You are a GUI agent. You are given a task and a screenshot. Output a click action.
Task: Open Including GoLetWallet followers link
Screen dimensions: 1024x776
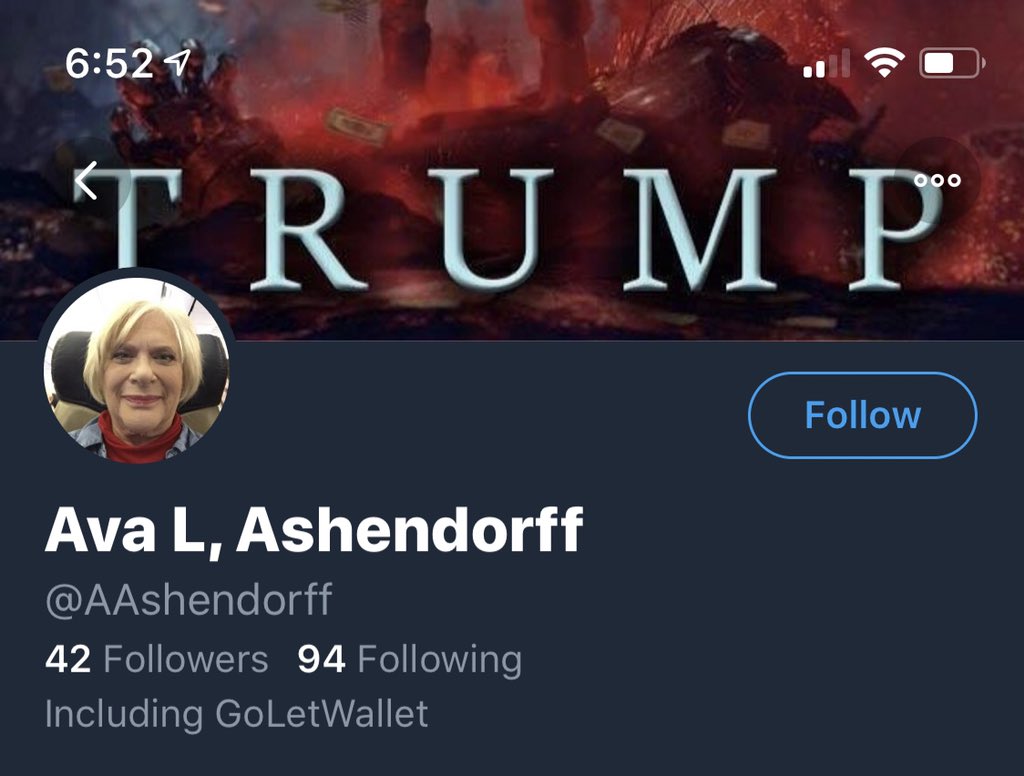236,713
